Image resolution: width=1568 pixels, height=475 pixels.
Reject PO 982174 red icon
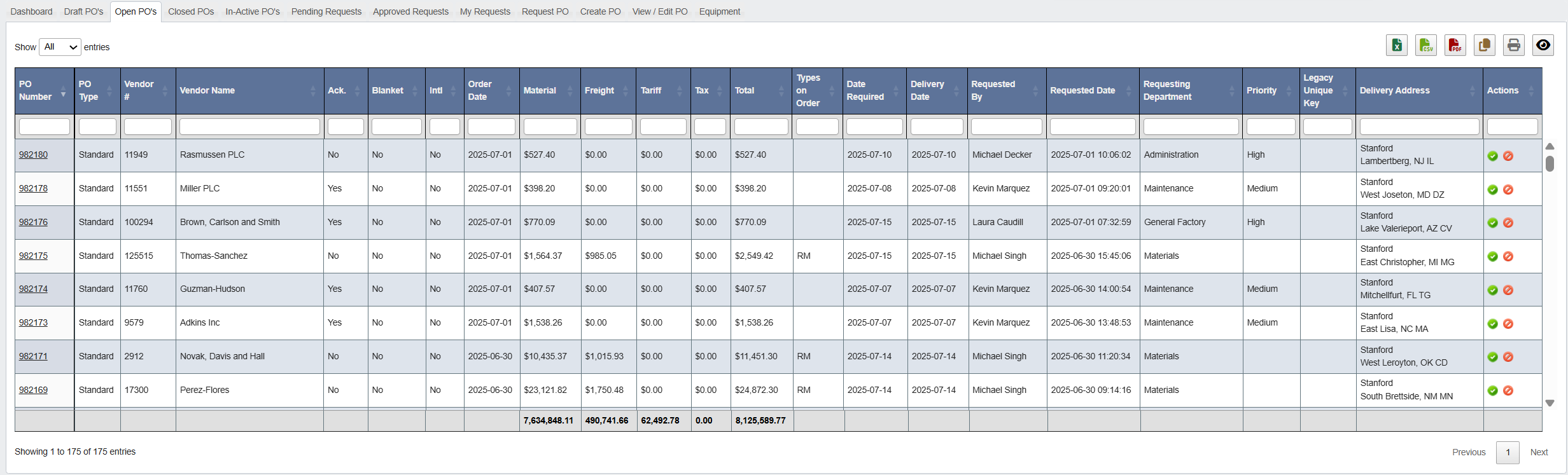(x=1508, y=290)
